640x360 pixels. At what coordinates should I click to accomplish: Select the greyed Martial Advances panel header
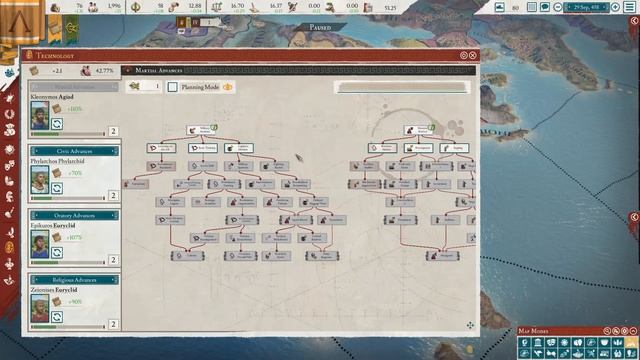pyautogui.click(x=74, y=87)
